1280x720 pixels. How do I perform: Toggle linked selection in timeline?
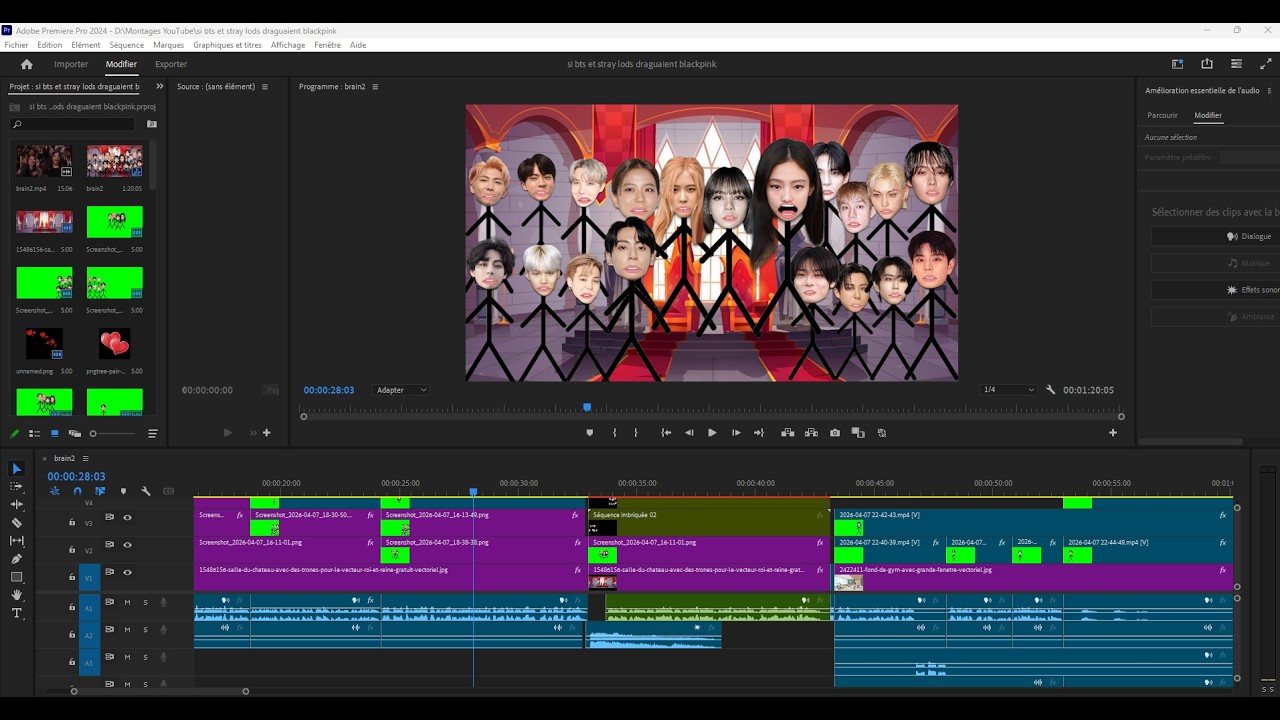pos(100,491)
